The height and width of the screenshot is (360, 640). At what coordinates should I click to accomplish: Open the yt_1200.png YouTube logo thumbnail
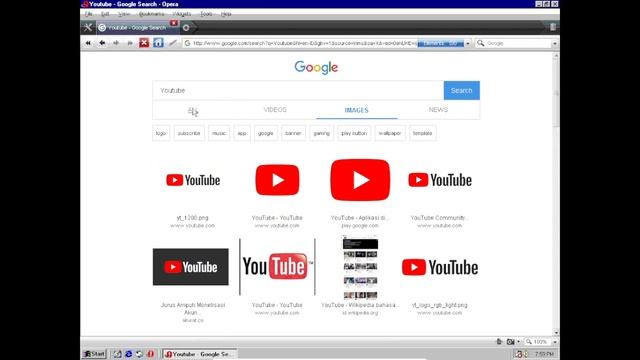coord(193,180)
